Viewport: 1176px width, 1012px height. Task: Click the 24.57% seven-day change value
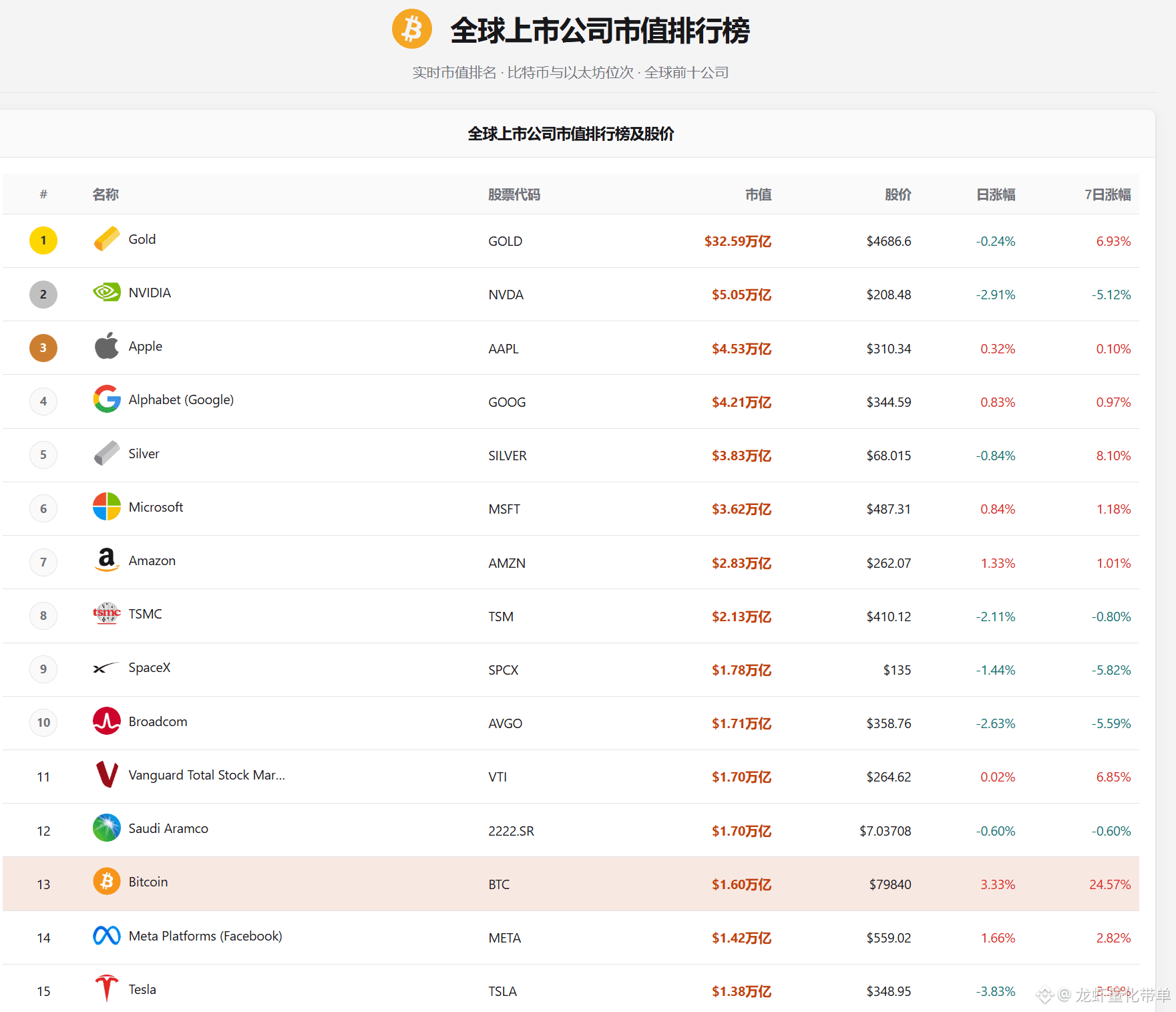1110,884
